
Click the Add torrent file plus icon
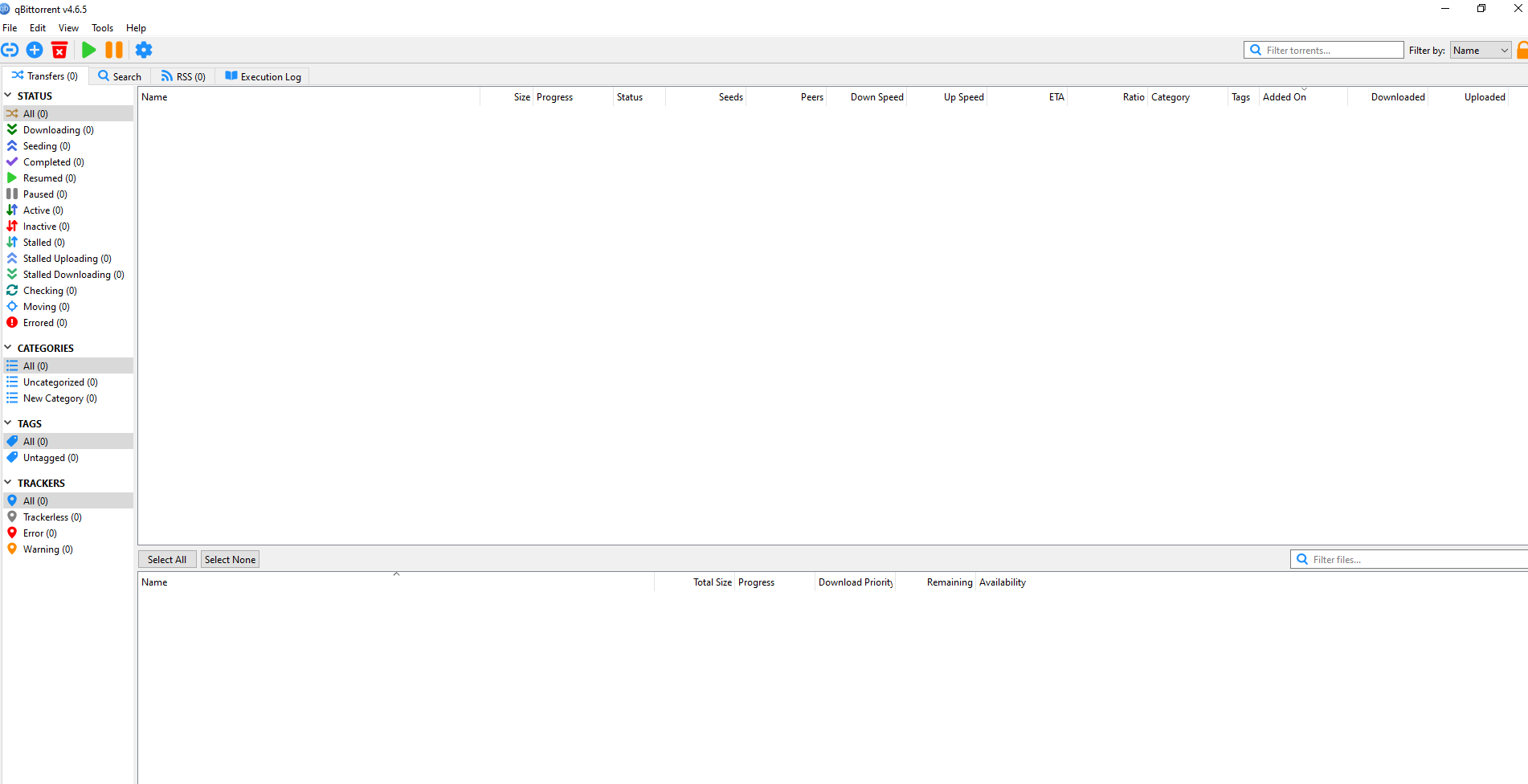pyautogui.click(x=35, y=50)
